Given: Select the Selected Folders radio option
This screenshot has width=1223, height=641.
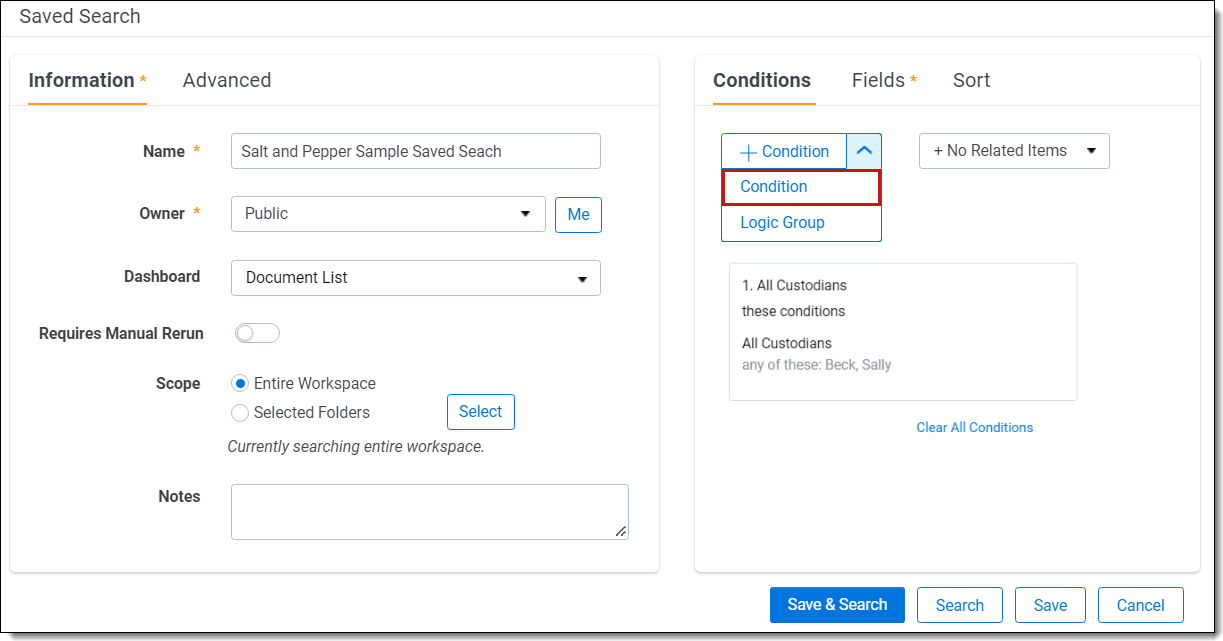Looking at the screenshot, I should point(240,412).
